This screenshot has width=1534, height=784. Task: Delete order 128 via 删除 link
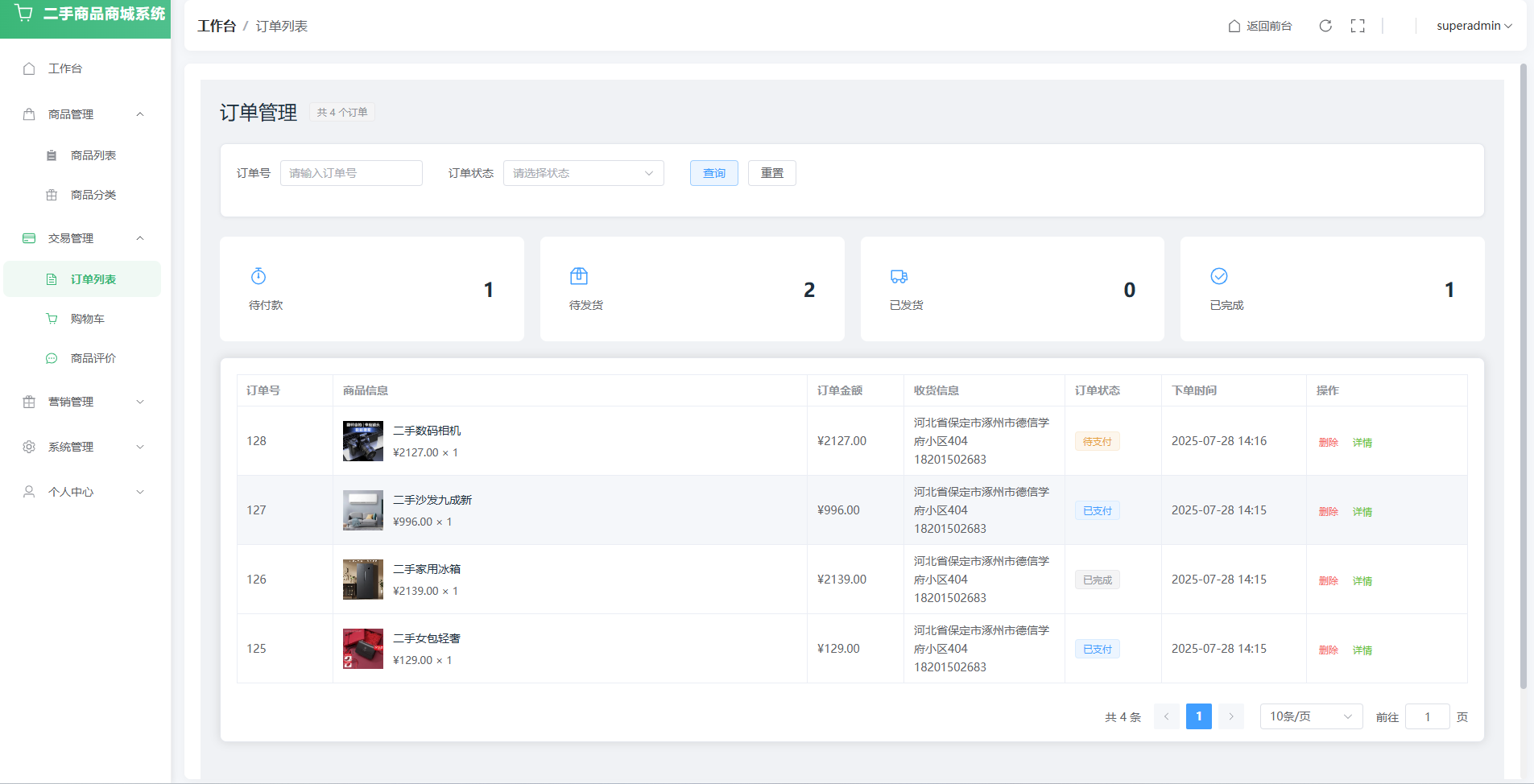tap(1328, 442)
